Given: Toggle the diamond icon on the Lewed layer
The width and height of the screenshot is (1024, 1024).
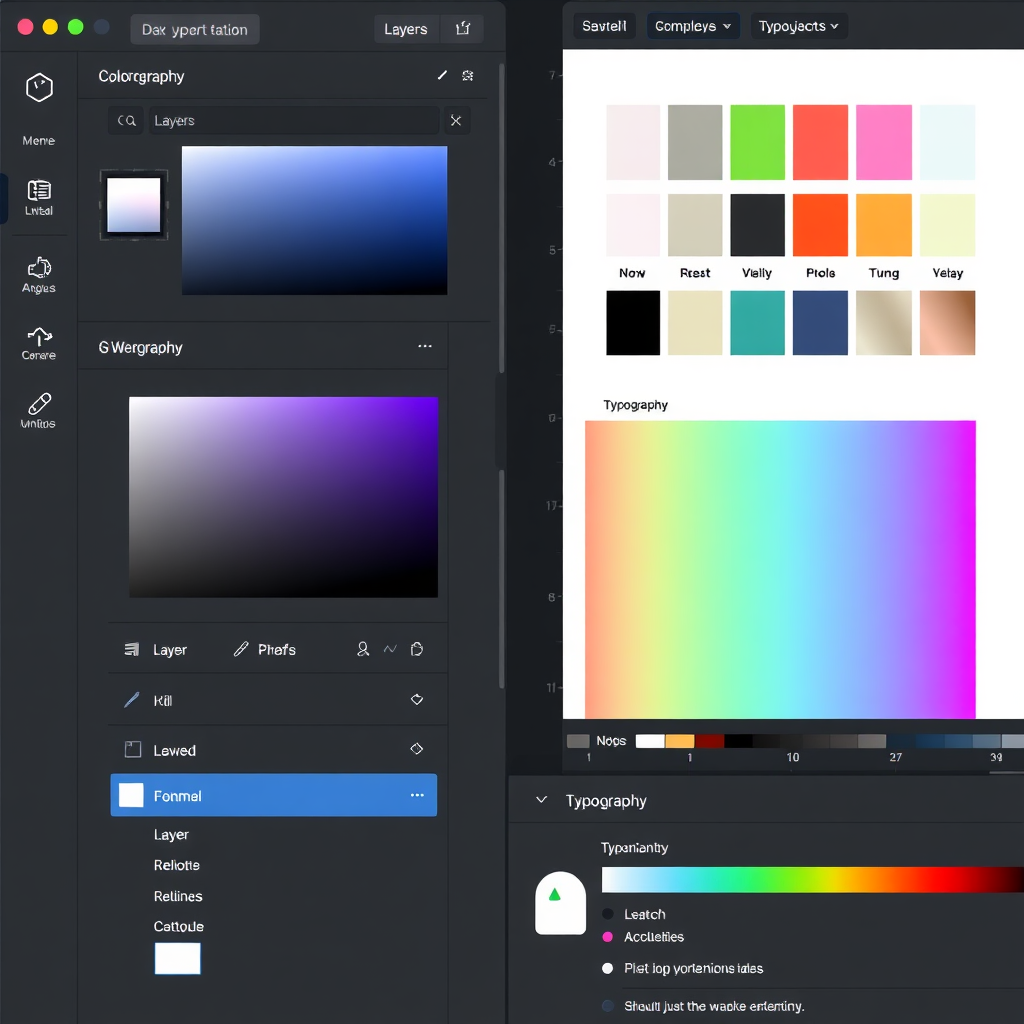Looking at the screenshot, I should [x=417, y=749].
